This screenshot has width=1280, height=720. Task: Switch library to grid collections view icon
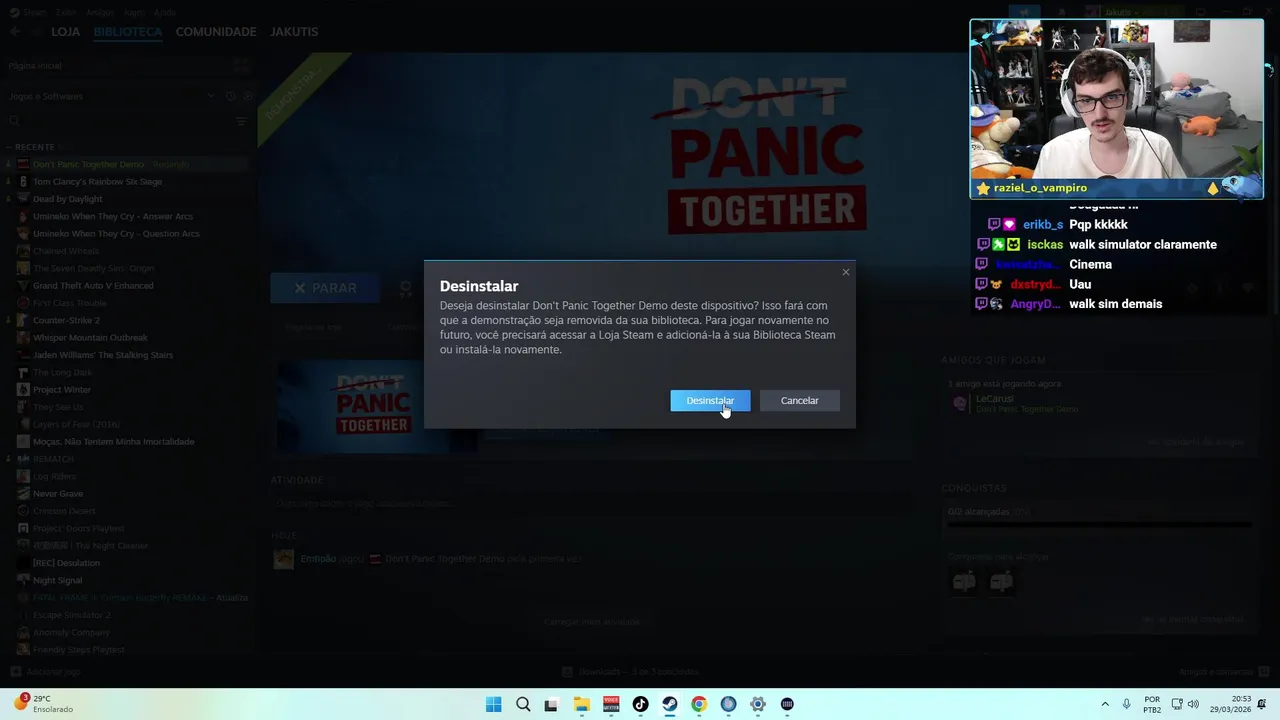coord(241,66)
